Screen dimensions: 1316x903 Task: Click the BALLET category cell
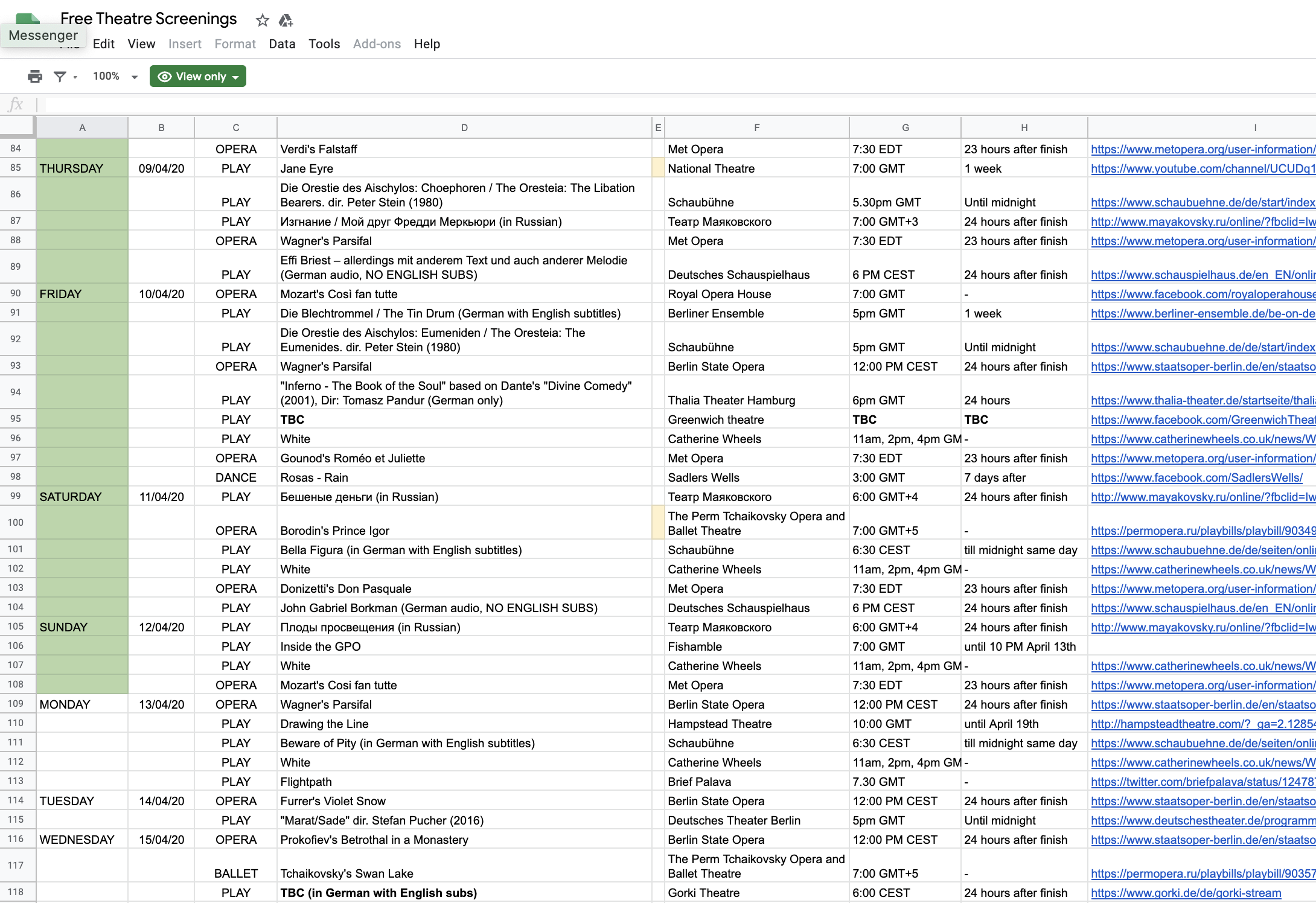[235, 865]
